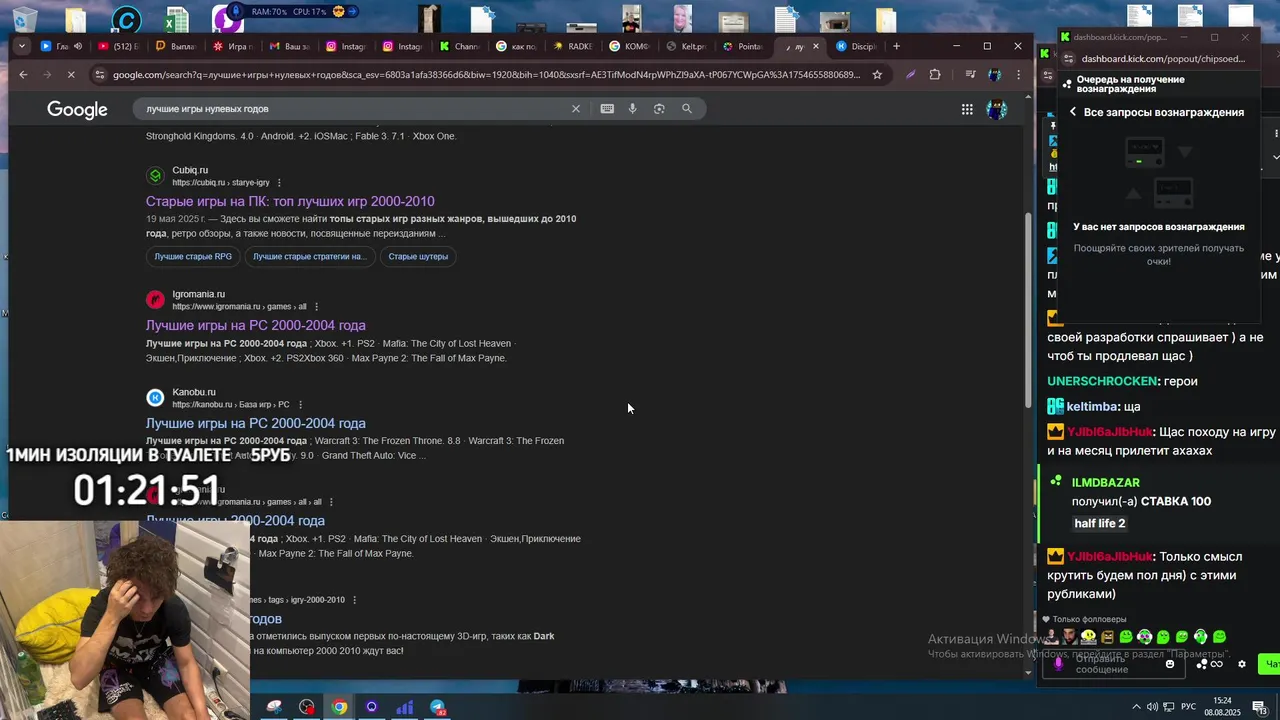This screenshot has width=1280, height=720.
Task: Open the on-screen keyboard input tool
Action: click(x=607, y=109)
